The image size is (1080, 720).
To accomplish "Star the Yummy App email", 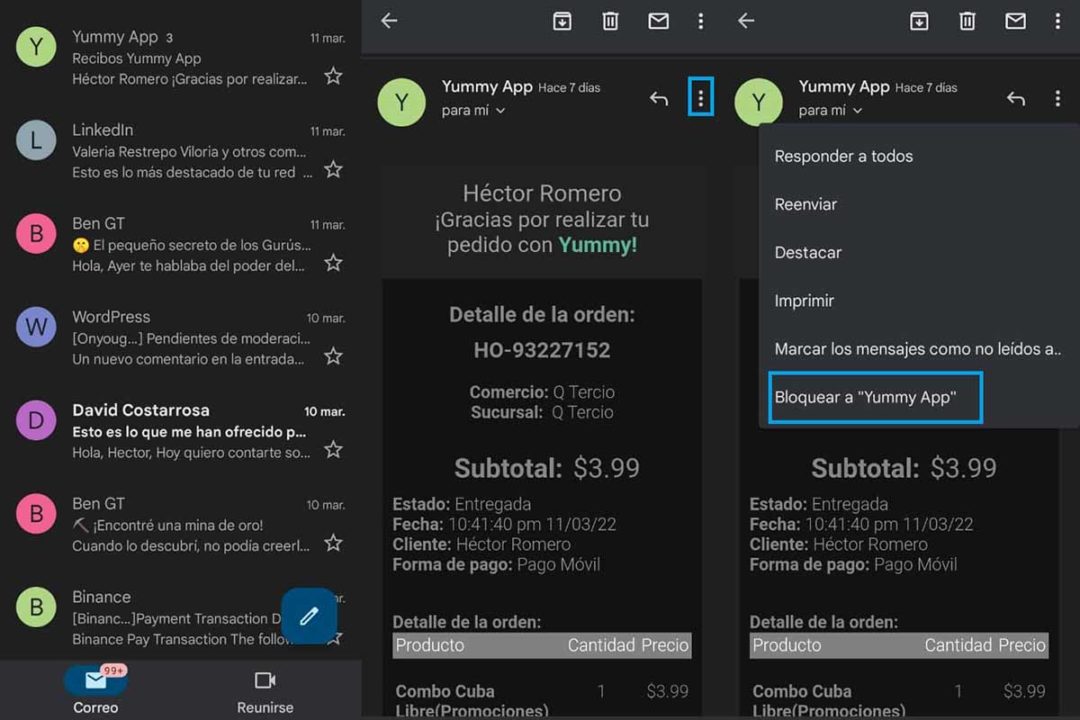I will pyautogui.click(x=333, y=76).
